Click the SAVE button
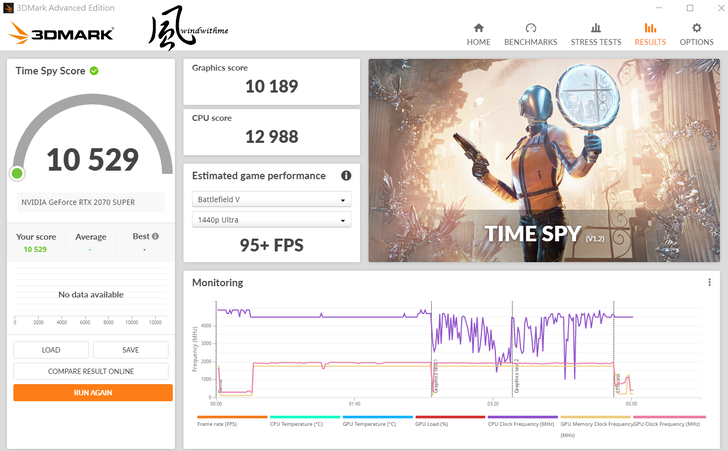 click(130, 350)
